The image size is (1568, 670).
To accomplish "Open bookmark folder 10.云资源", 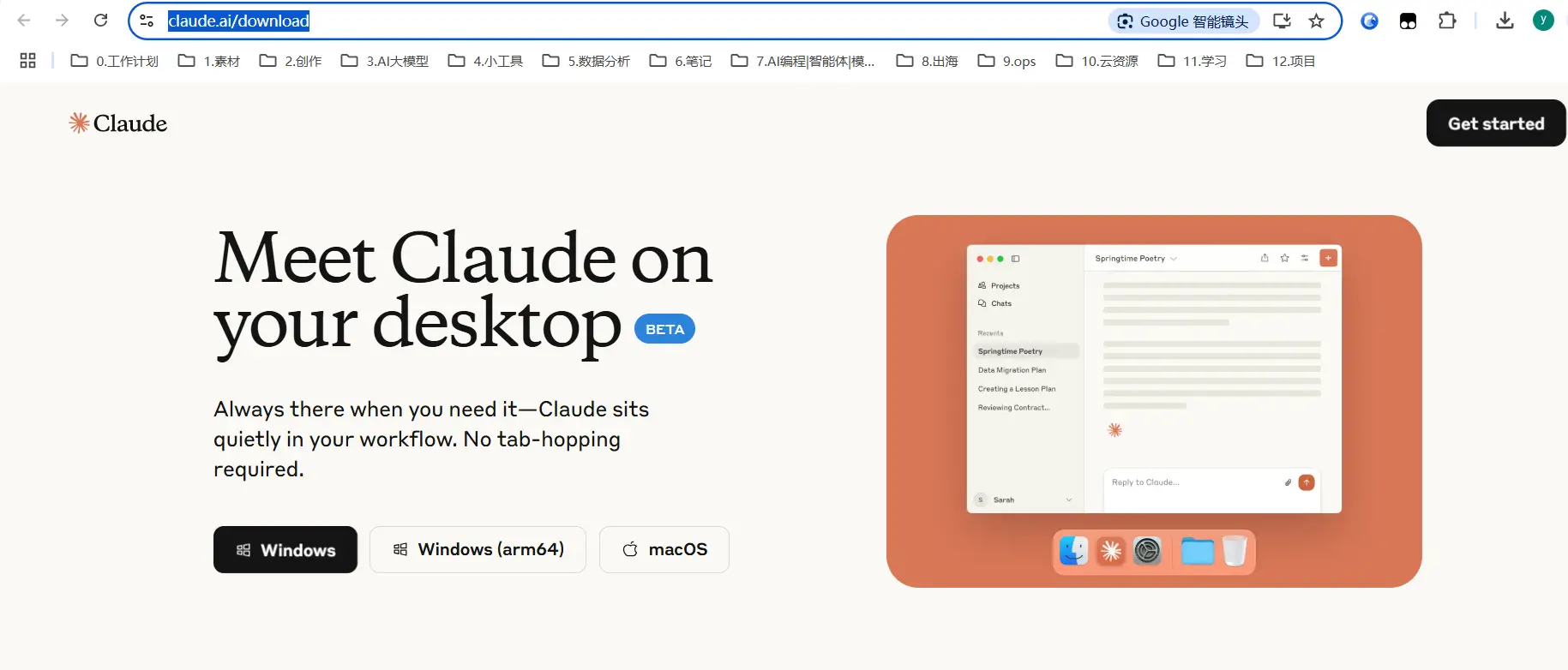I will [x=1097, y=61].
